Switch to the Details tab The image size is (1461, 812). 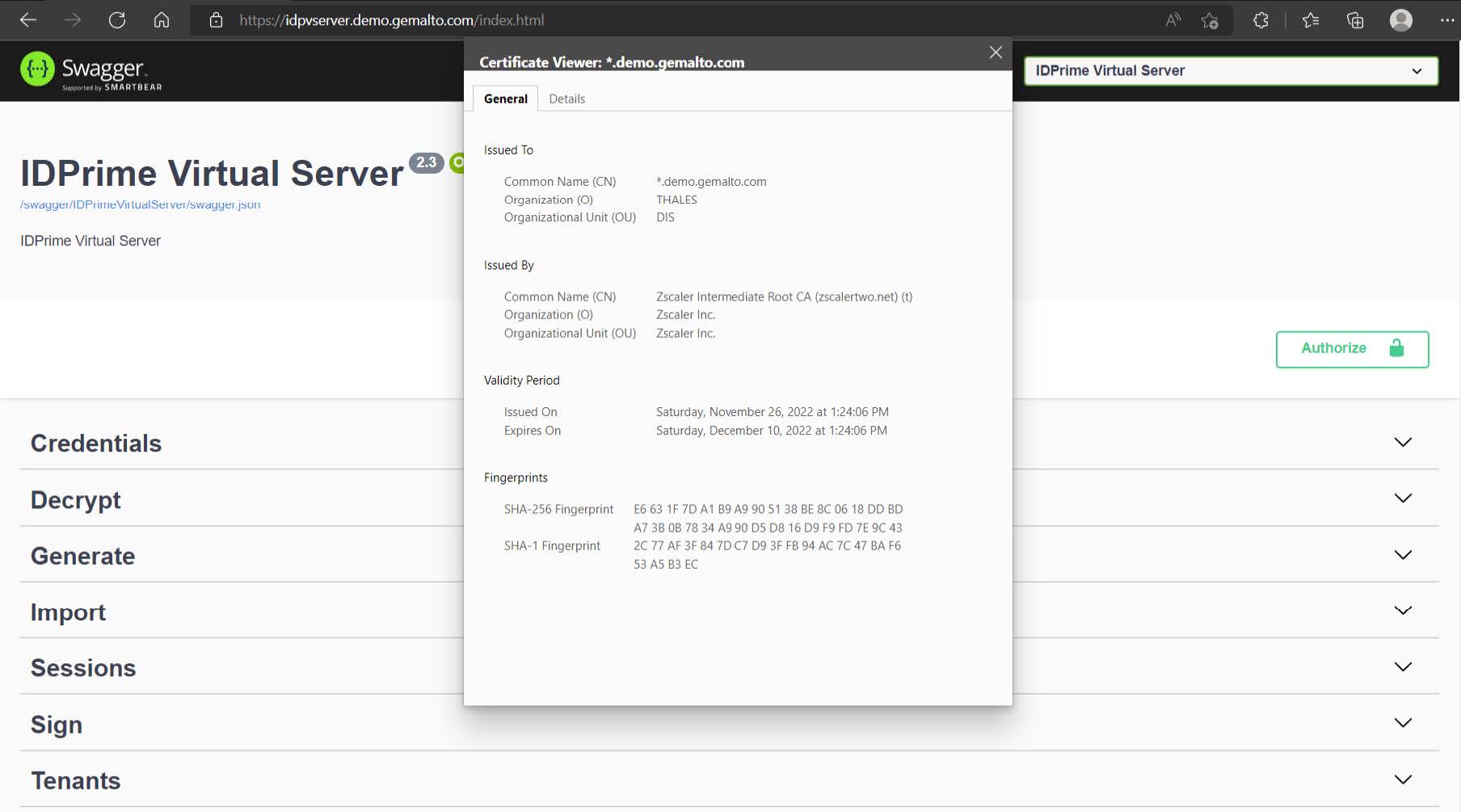tap(566, 99)
